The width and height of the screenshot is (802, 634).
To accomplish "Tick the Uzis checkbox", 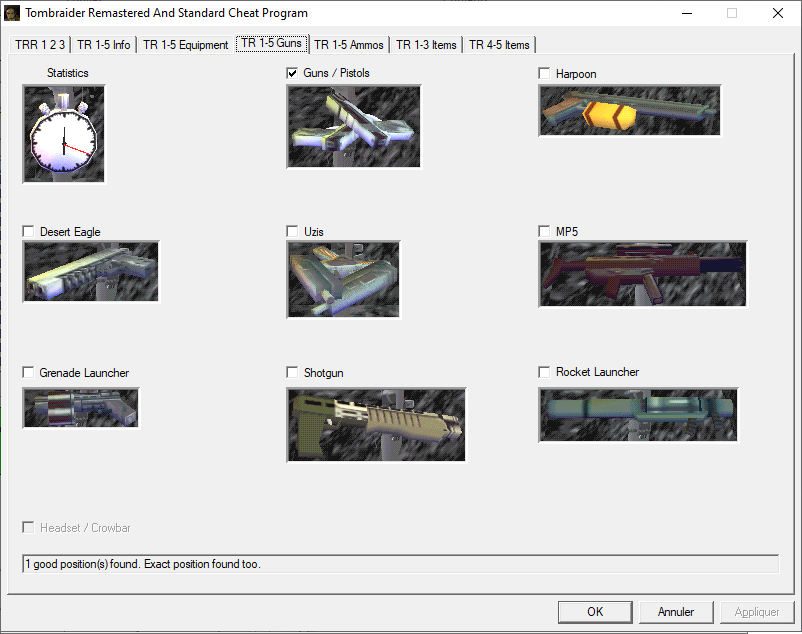I will 292,232.
